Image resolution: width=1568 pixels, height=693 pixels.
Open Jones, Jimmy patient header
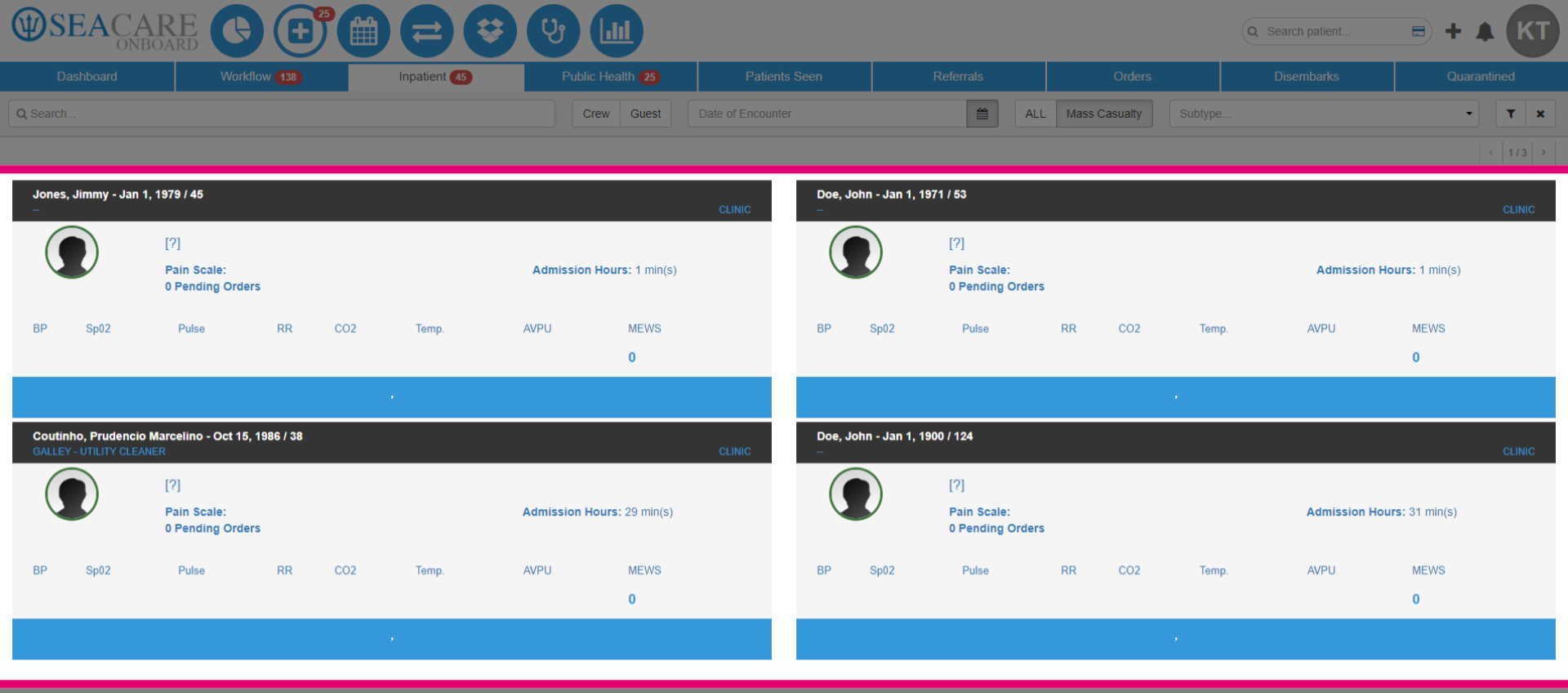pyautogui.click(x=392, y=200)
